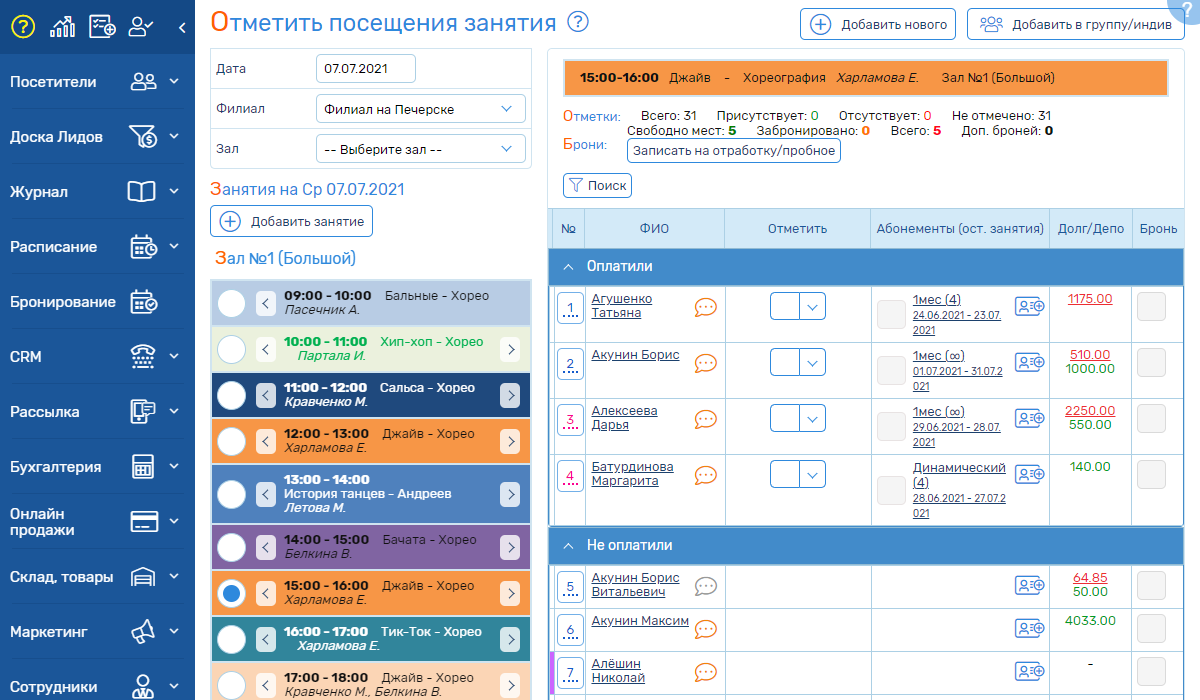Click the add-task checklist icon in top bar
This screenshot has height=700, width=1200.
coord(102,27)
